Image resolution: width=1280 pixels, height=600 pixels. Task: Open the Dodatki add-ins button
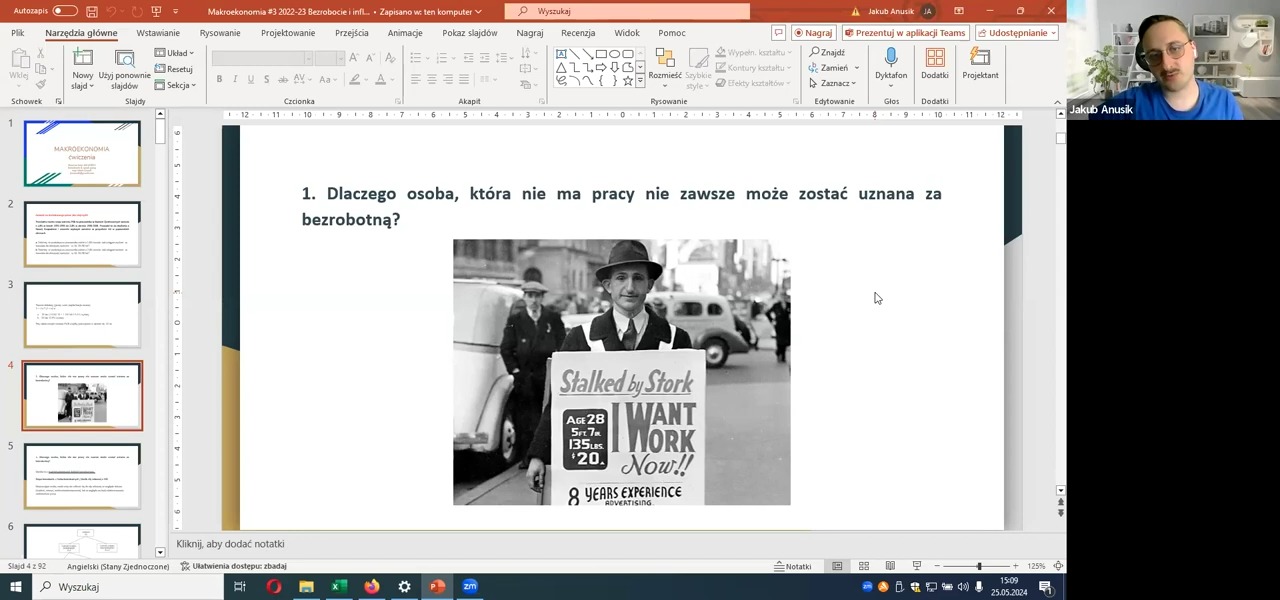tap(935, 64)
